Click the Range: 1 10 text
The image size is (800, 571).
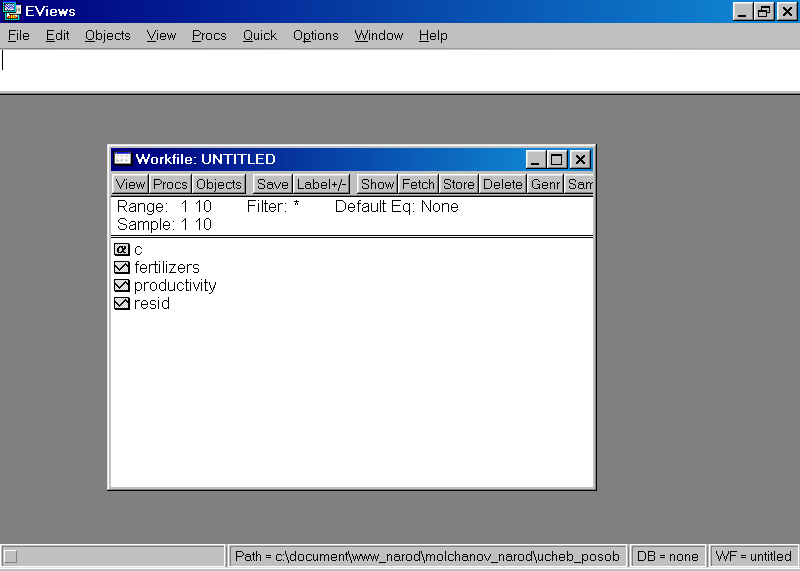pyautogui.click(x=164, y=206)
